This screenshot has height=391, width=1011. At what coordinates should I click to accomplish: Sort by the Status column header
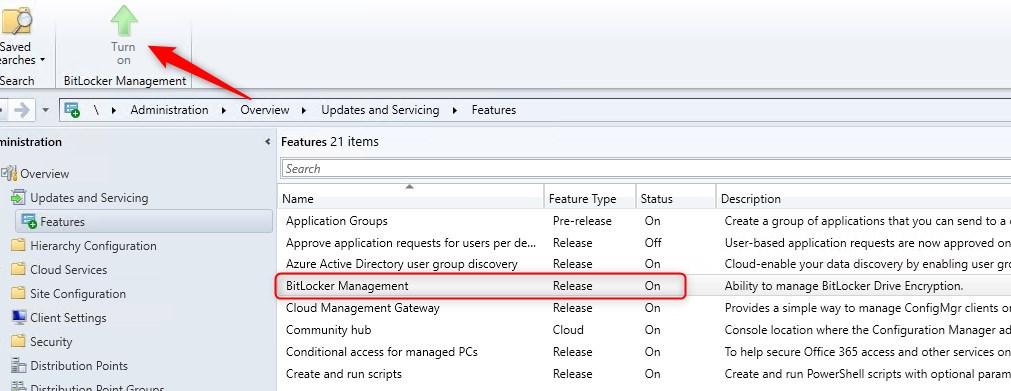[x=676, y=198]
